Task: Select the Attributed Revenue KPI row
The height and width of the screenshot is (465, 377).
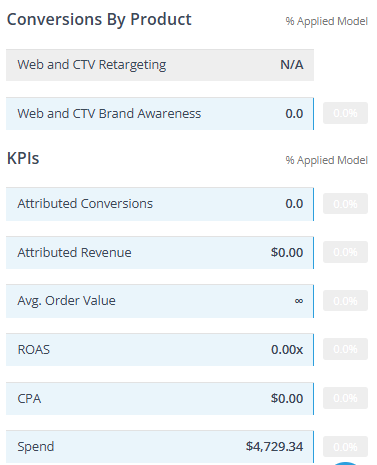Action: (160, 253)
